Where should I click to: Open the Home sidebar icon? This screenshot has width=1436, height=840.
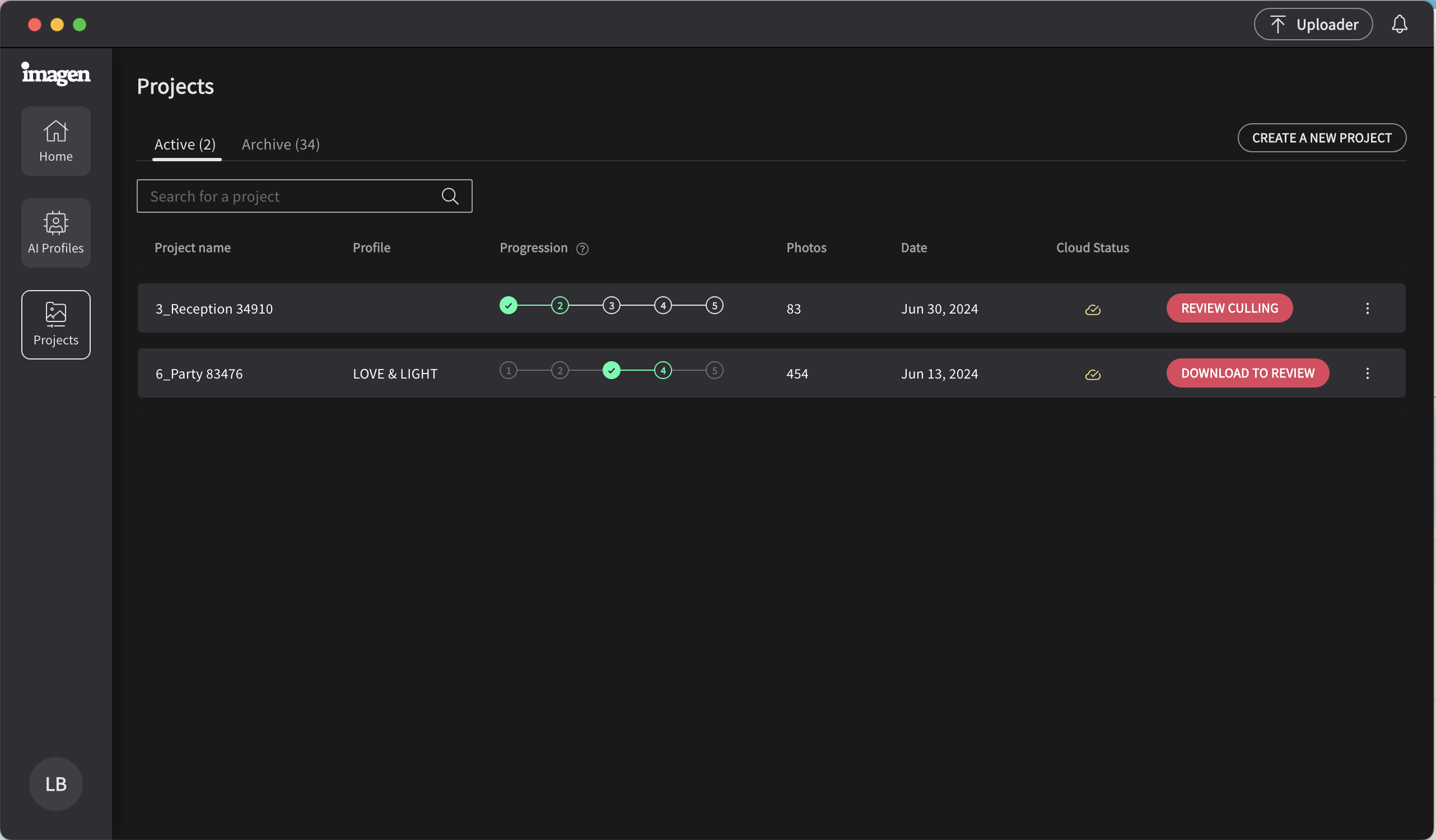coord(56,141)
